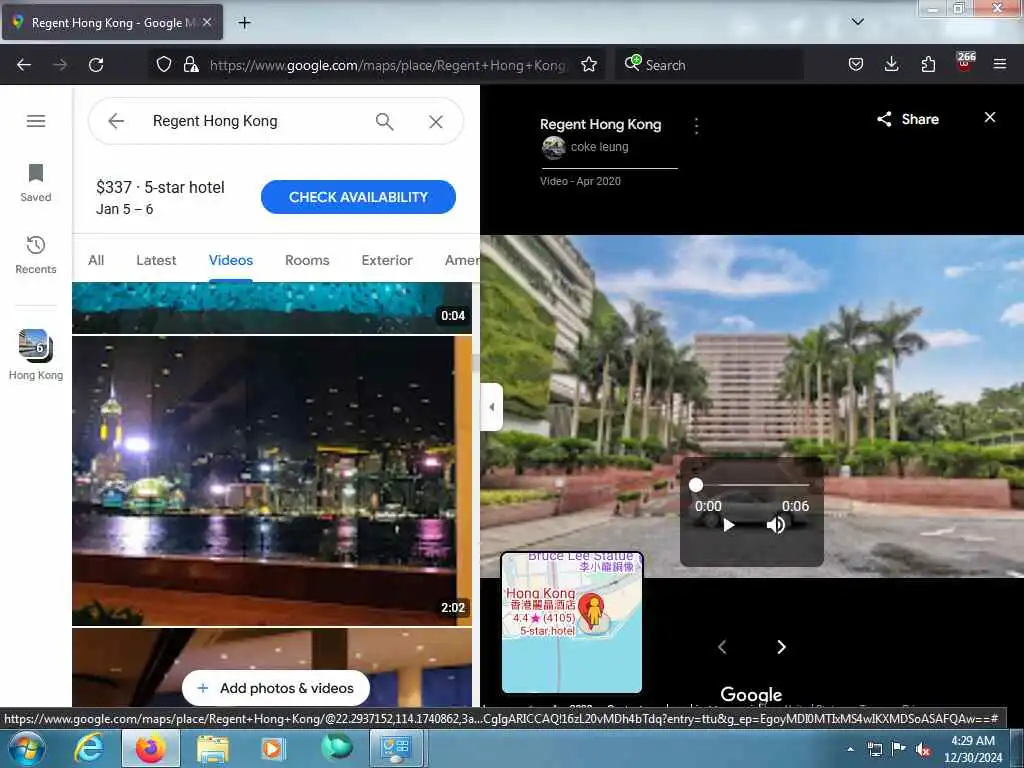Share this video
The width and height of the screenshot is (1024, 768).
coord(908,119)
